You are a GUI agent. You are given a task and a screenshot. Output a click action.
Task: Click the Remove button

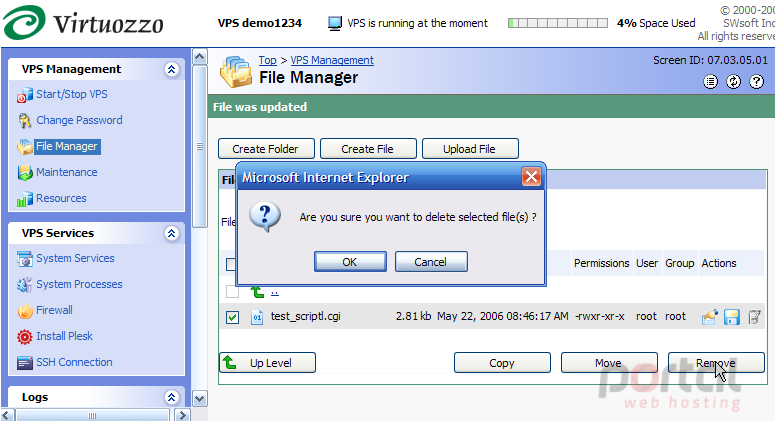pyautogui.click(x=716, y=363)
